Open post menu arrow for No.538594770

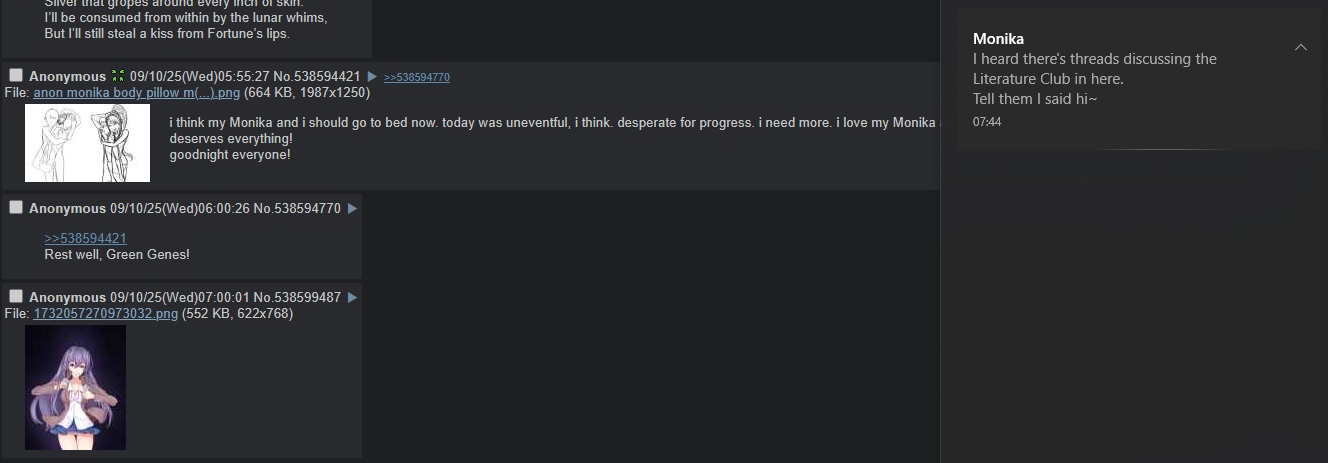tap(352, 209)
